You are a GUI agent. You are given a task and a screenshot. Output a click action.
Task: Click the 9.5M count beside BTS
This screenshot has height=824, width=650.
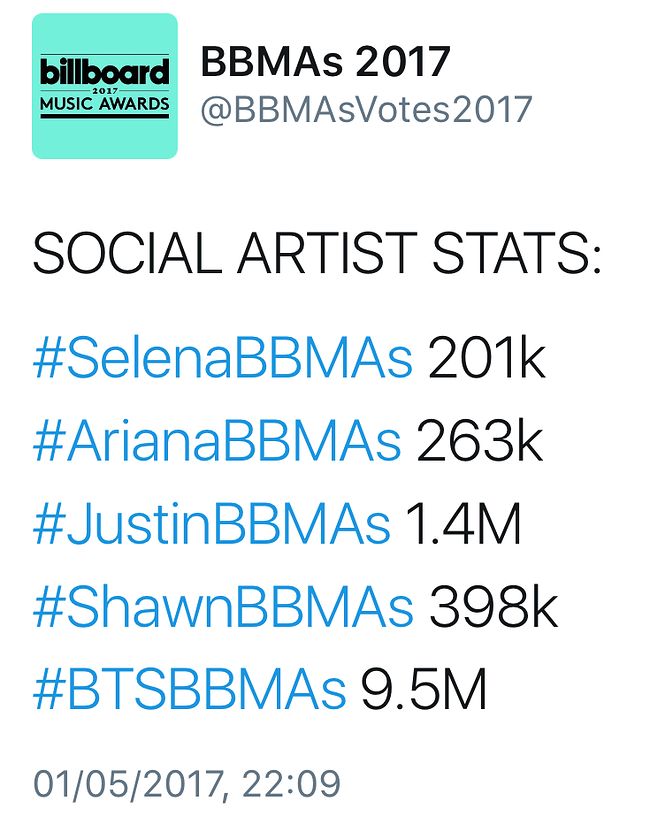click(x=424, y=691)
